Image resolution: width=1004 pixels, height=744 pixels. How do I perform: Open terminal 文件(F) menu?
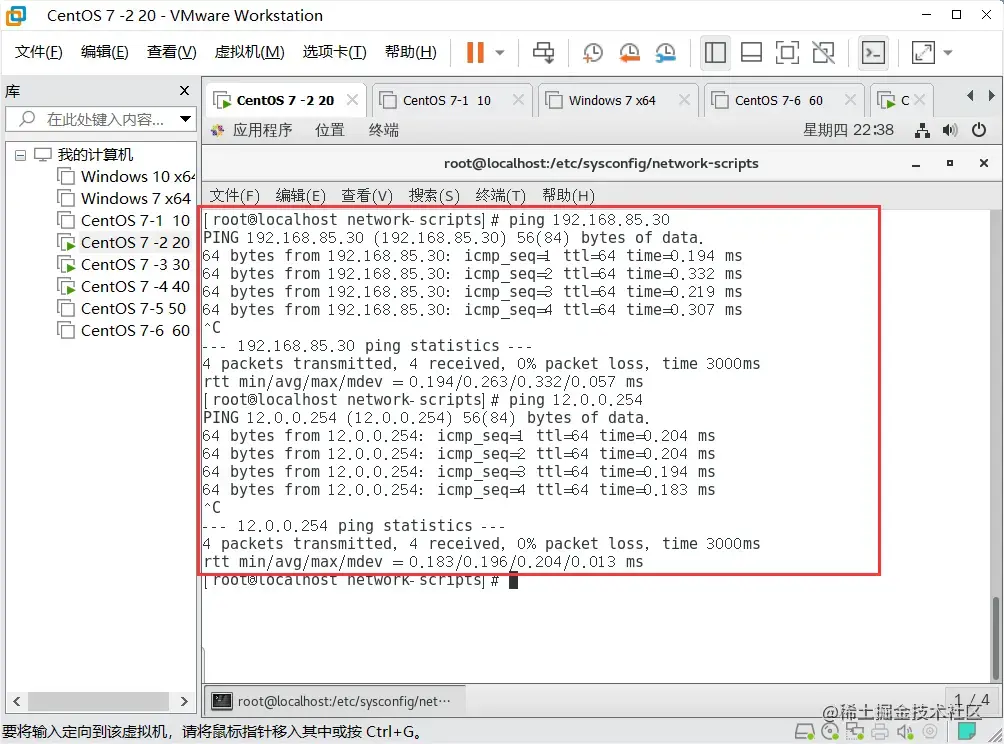tap(234, 195)
